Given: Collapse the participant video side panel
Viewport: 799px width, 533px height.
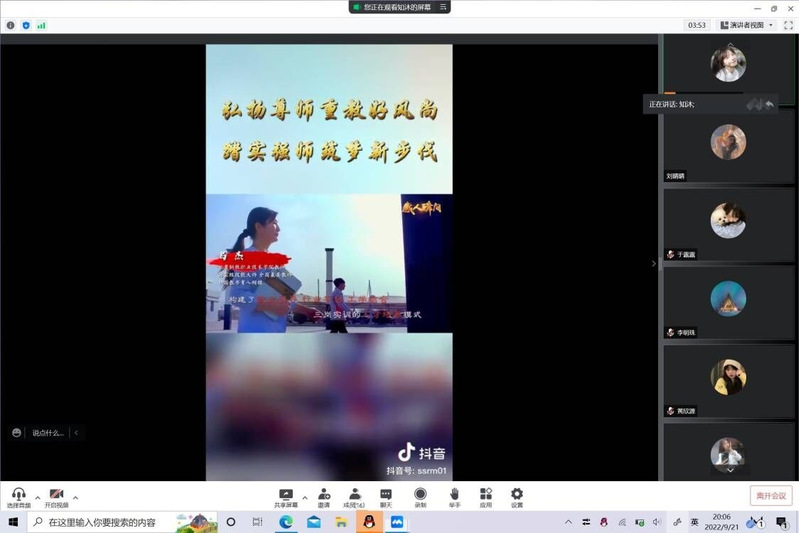Looking at the screenshot, I should click(x=654, y=264).
